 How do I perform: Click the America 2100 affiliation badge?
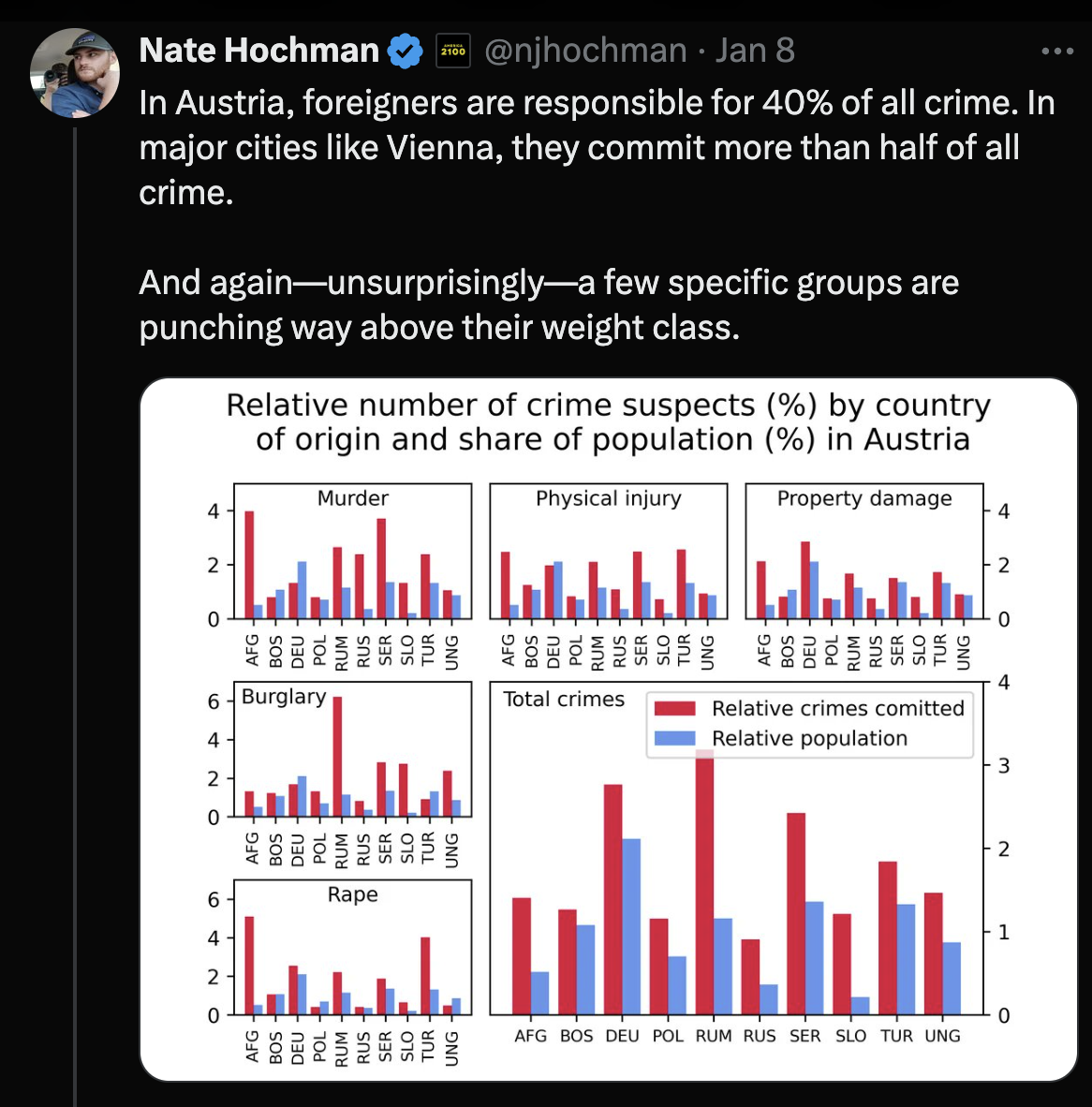(453, 51)
